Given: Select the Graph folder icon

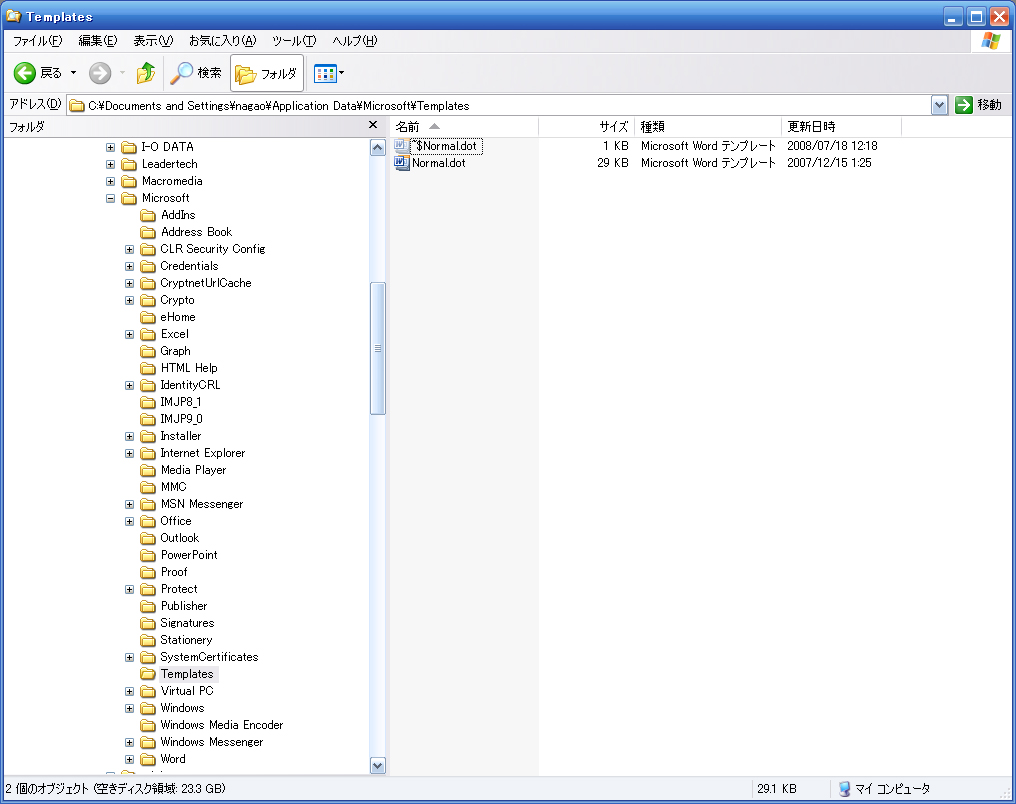Looking at the screenshot, I should (148, 351).
